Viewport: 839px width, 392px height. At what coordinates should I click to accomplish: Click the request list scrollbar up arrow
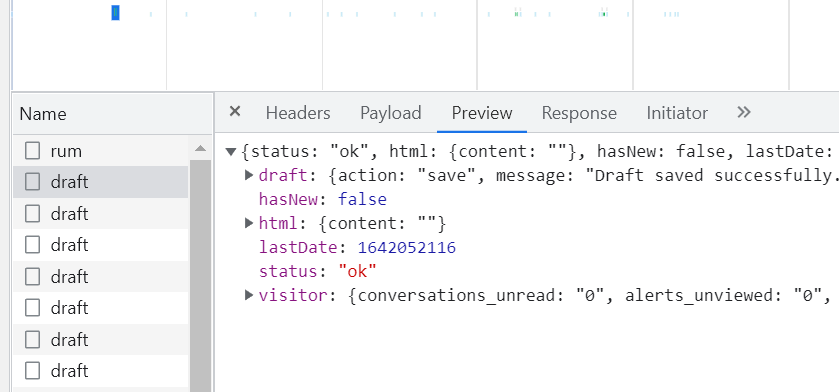pyautogui.click(x=201, y=149)
